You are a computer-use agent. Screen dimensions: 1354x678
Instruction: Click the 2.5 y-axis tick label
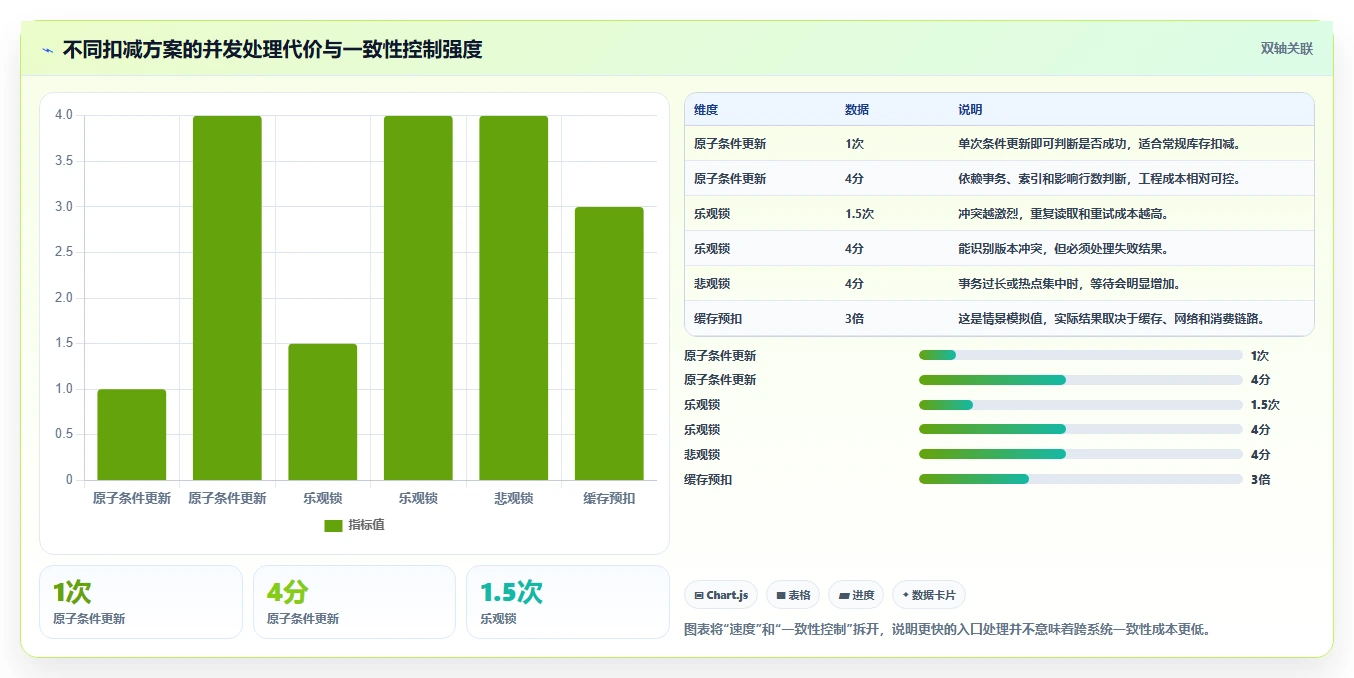[64, 252]
